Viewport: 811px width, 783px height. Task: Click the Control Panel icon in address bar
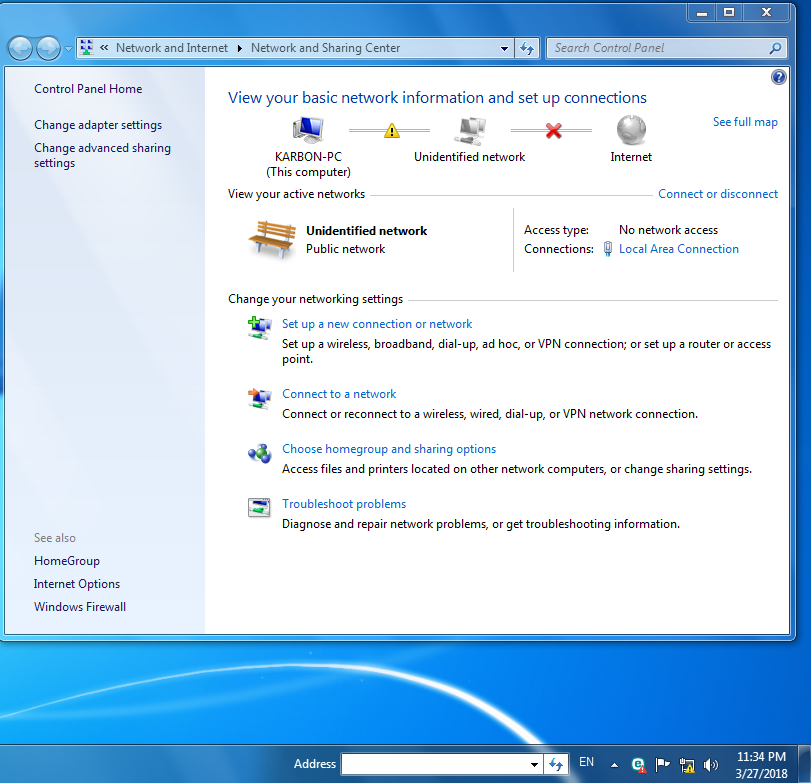pos(87,48)
